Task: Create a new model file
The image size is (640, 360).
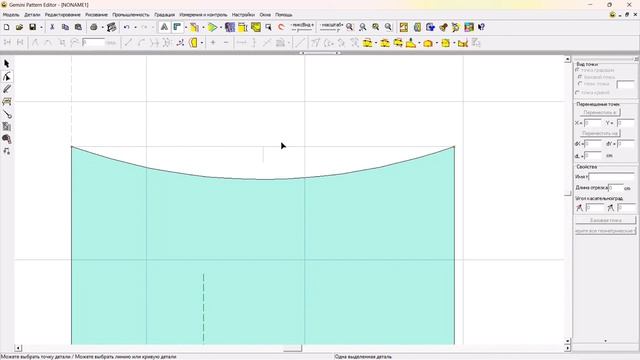Action: [7, 27]
